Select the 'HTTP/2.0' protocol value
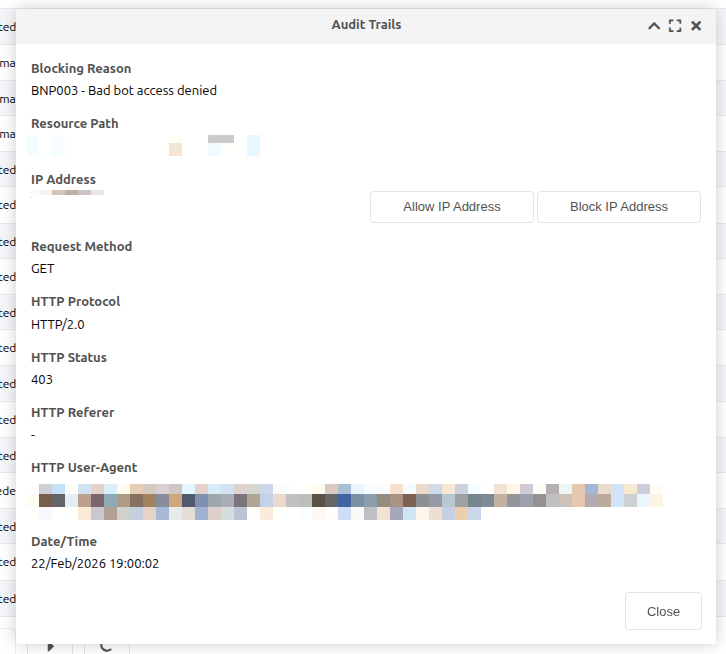Viewport: 726px width, 654px height. [x=58, y=325]
